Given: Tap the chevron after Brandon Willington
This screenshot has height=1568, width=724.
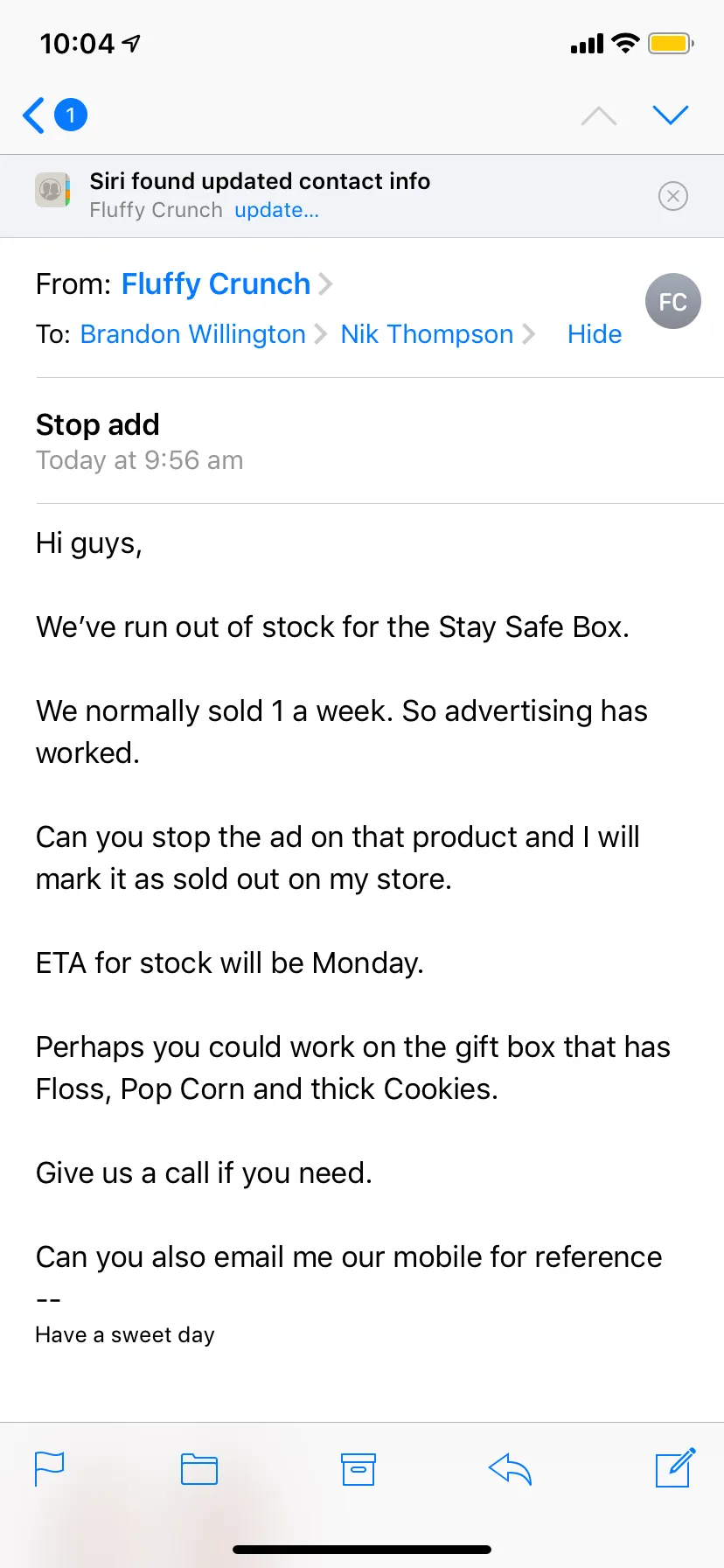Looking at the screenshot, I should [320, 334].
